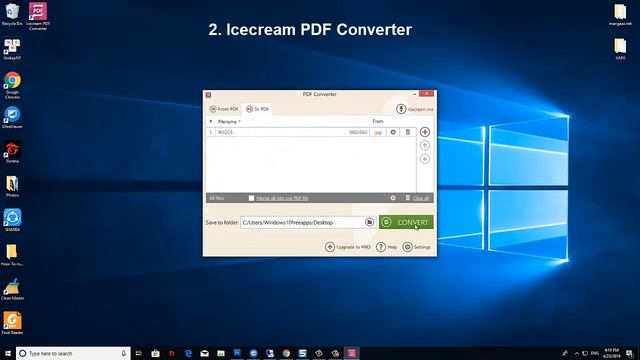Open the Photos desktop shortcut

(12, 186)
